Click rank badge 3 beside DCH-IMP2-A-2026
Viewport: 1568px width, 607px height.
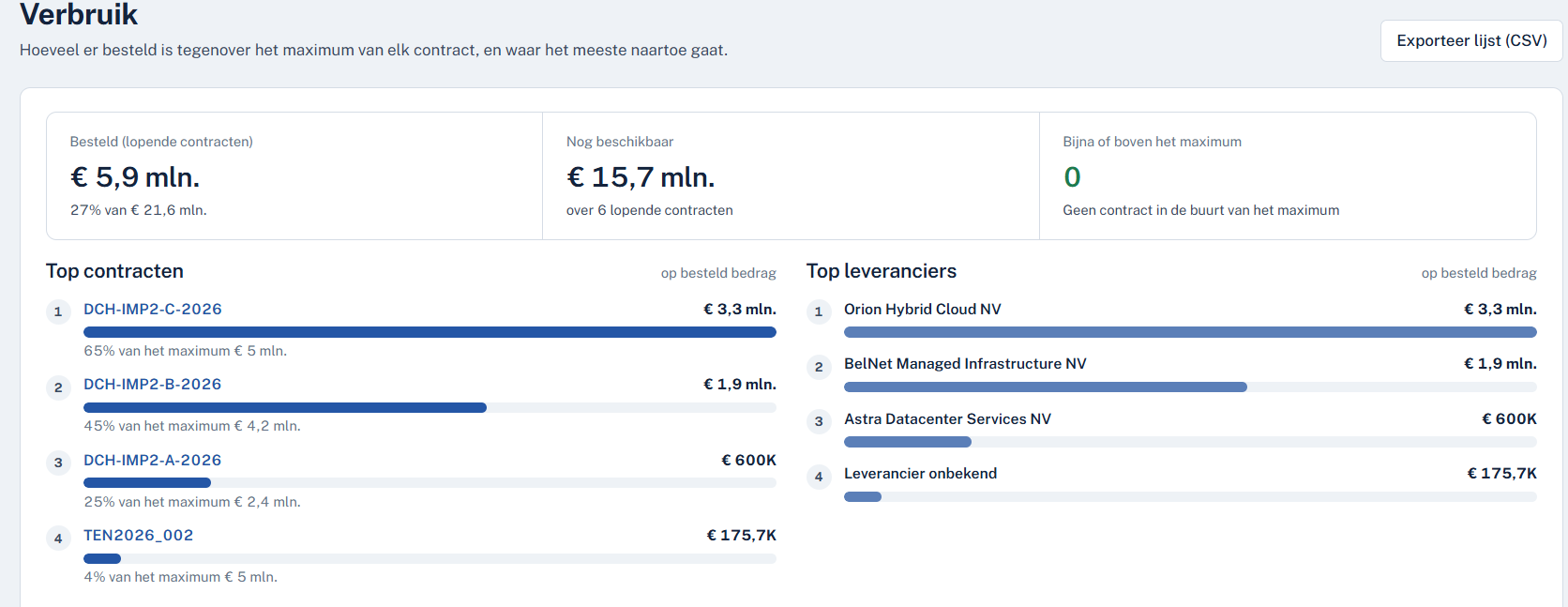[58, 463]
